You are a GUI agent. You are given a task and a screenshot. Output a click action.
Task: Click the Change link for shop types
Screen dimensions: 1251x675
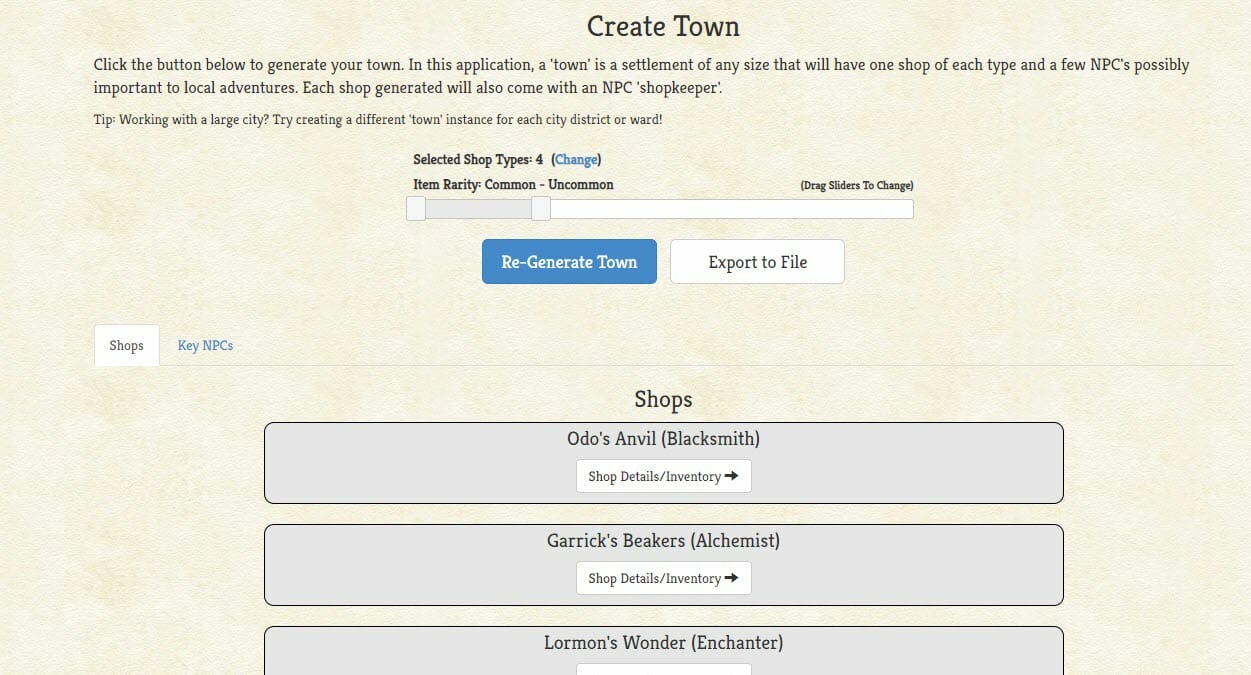click(576, 159)
